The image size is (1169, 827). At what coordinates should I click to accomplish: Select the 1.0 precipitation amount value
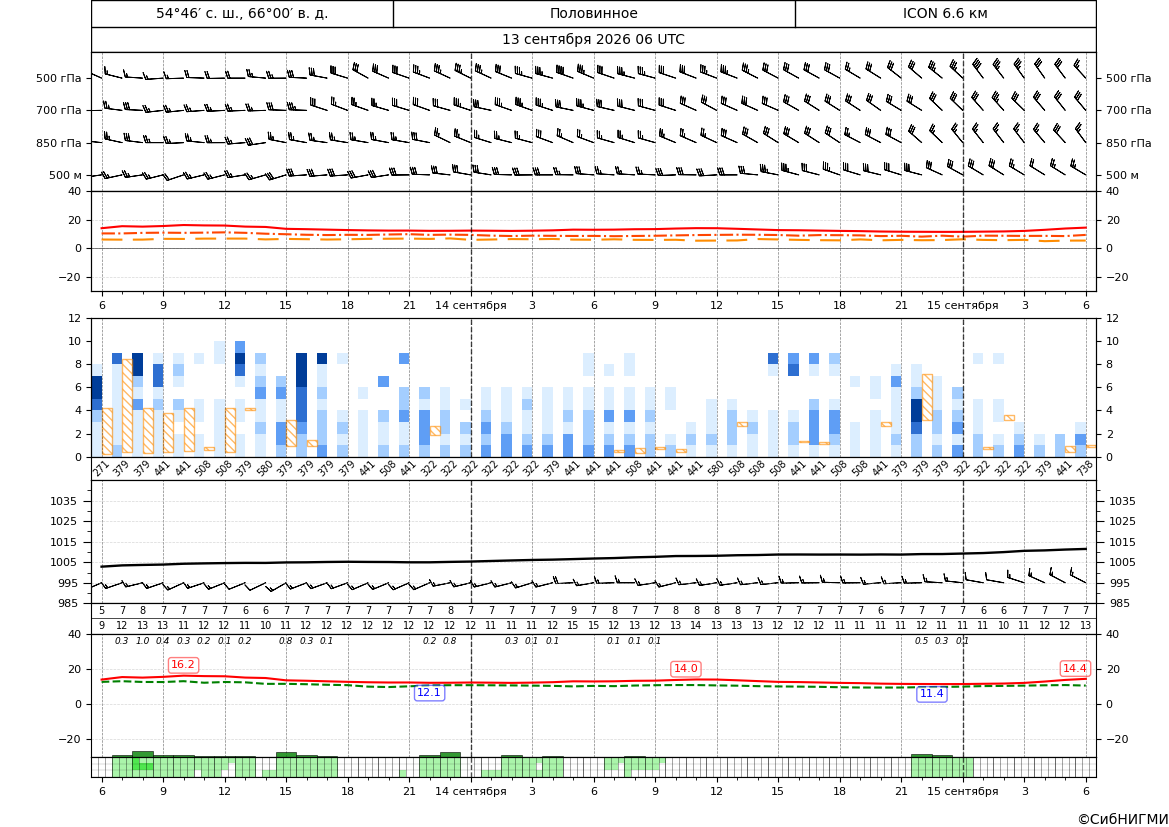[142, 641]
